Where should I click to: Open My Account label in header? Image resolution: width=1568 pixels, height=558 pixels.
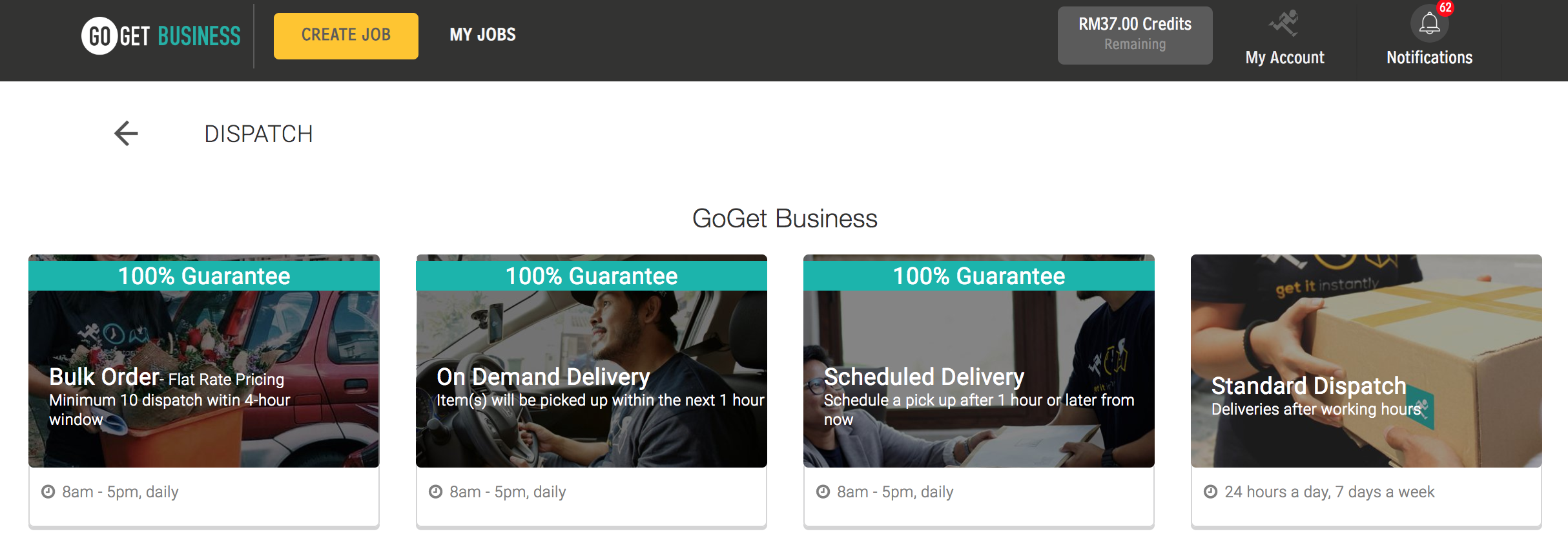coord(1284,57)
